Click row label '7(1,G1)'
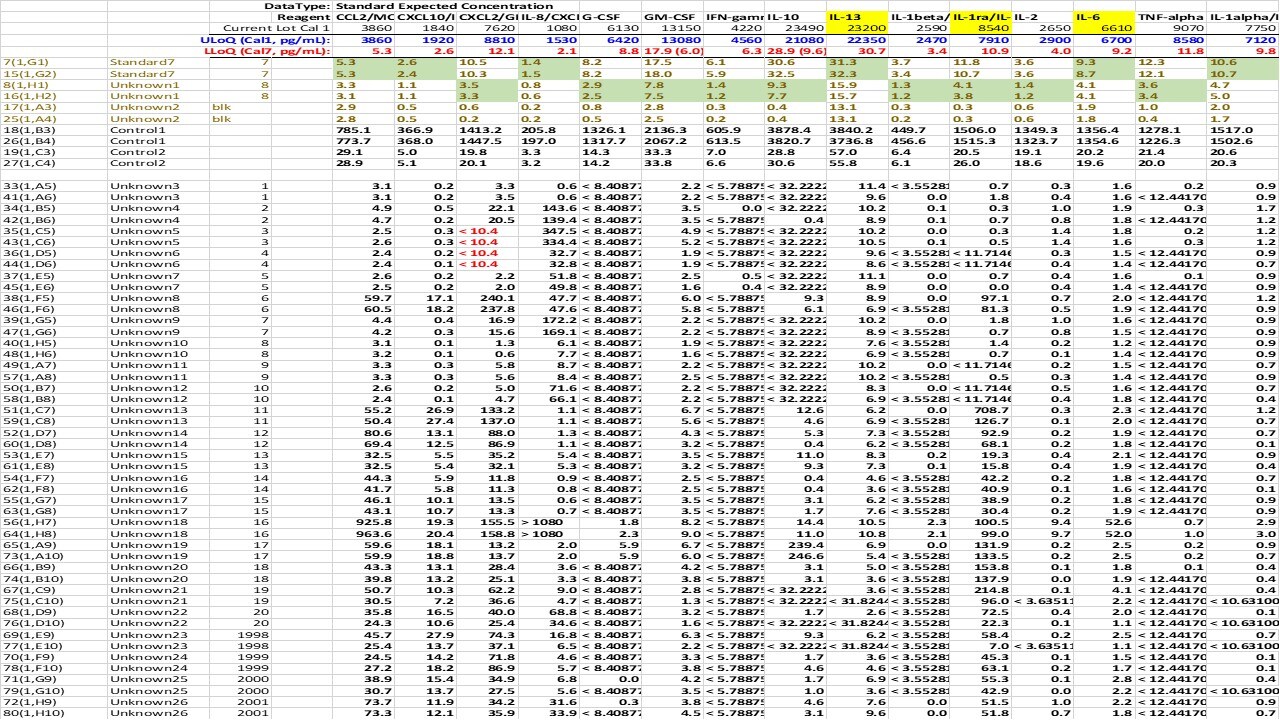 point(24,62)
